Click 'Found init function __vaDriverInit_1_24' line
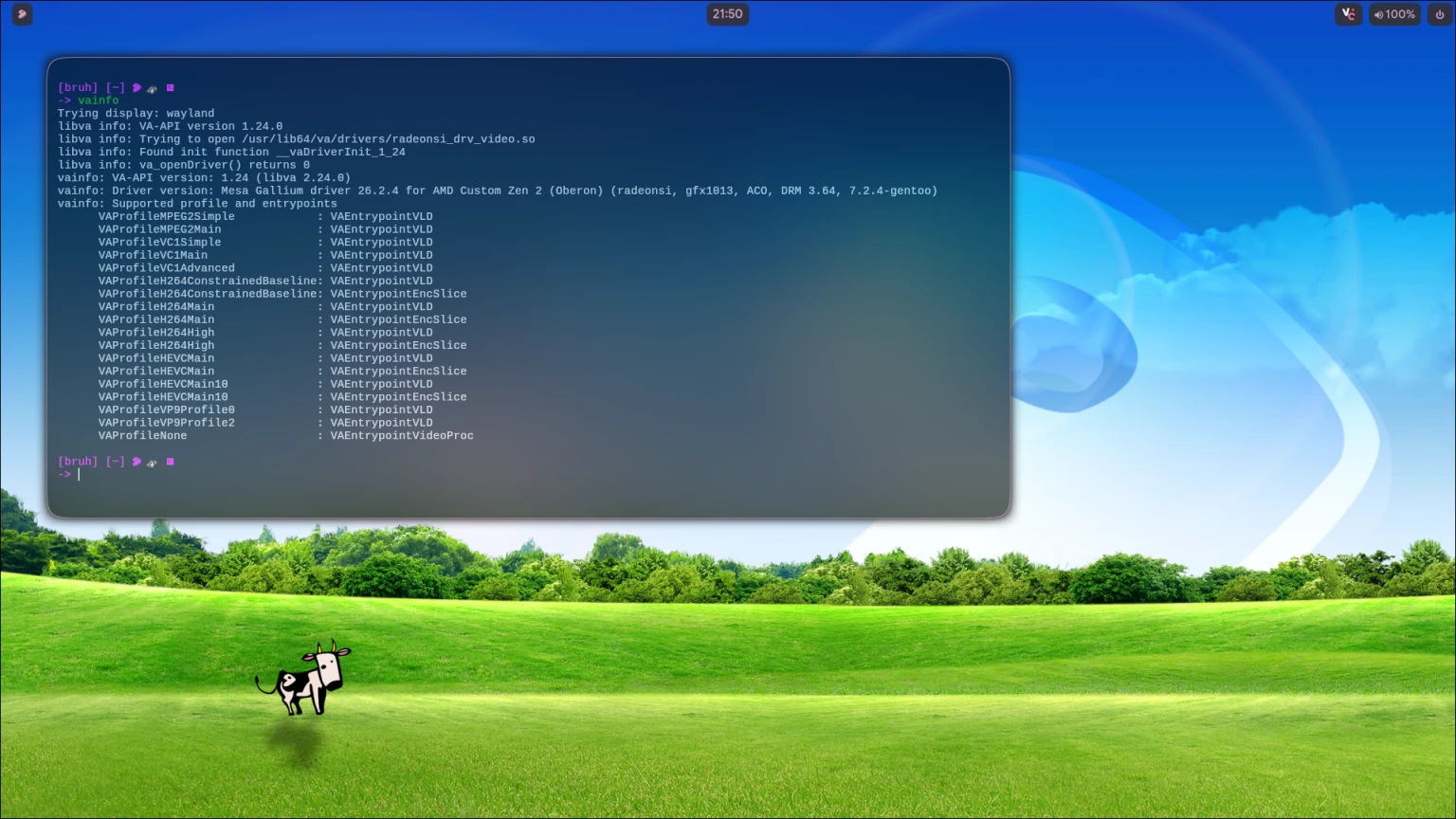This screenshot has width=1456, height=819. tap(231, 152)
